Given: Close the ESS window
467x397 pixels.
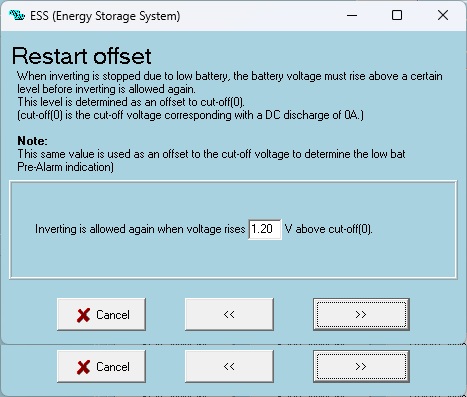Looking at the screenshot, I should 443,15.
